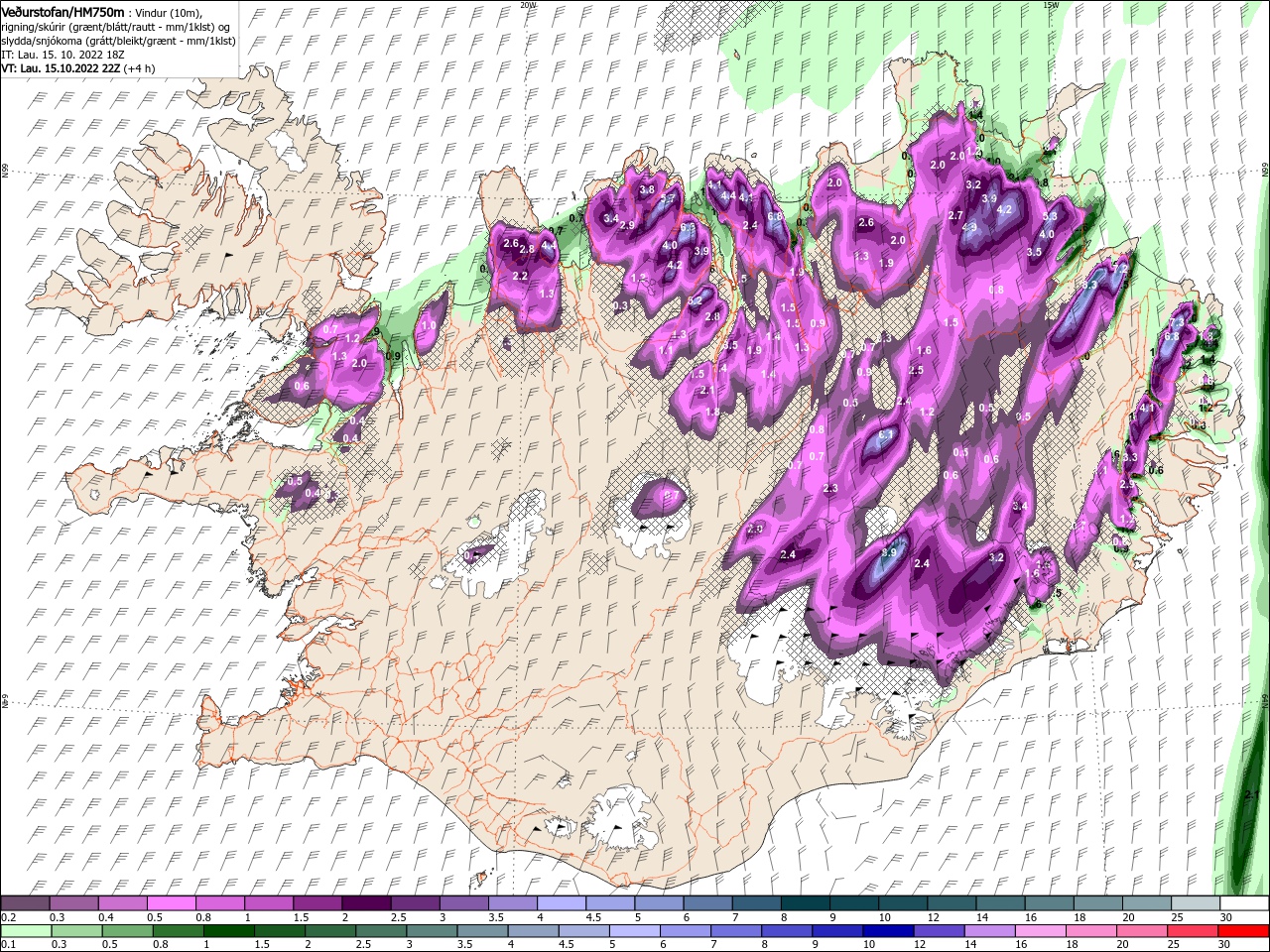Click the dark teal snow swatch between 8 and 9
1270x952 pixels.
coord(804,903)
